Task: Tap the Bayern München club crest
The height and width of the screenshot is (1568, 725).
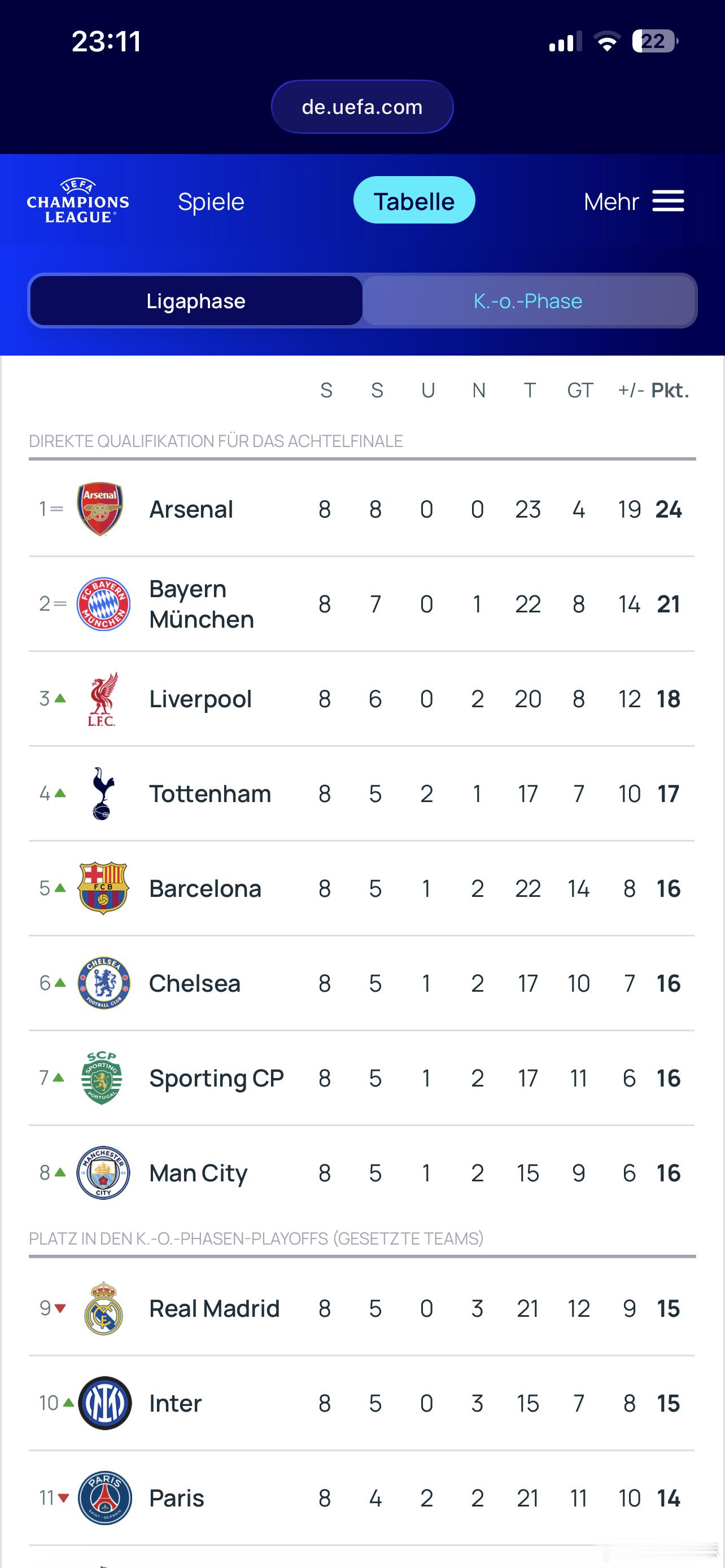Action: pos(103,604)
